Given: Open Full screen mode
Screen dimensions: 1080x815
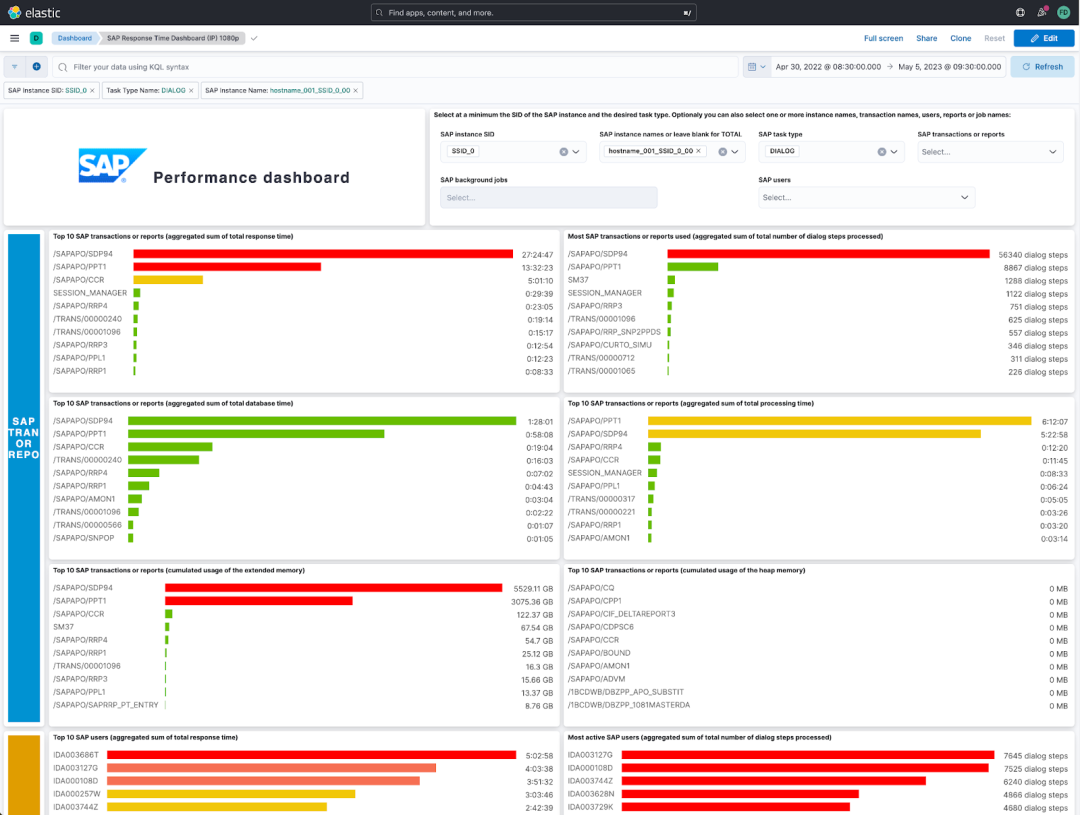Looking at the screenshot, I should (883, 39).
